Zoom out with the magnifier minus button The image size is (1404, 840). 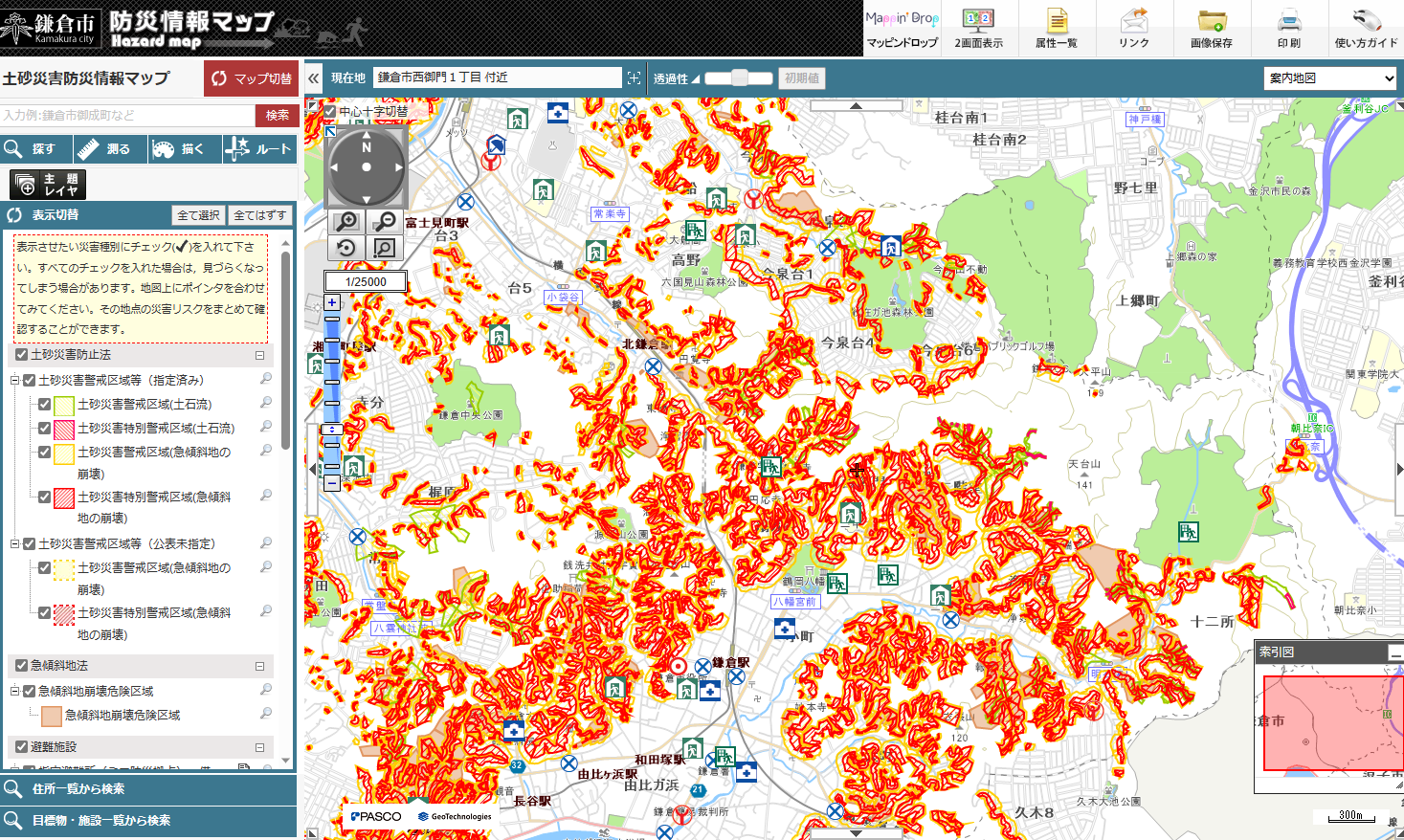[385, 222]
